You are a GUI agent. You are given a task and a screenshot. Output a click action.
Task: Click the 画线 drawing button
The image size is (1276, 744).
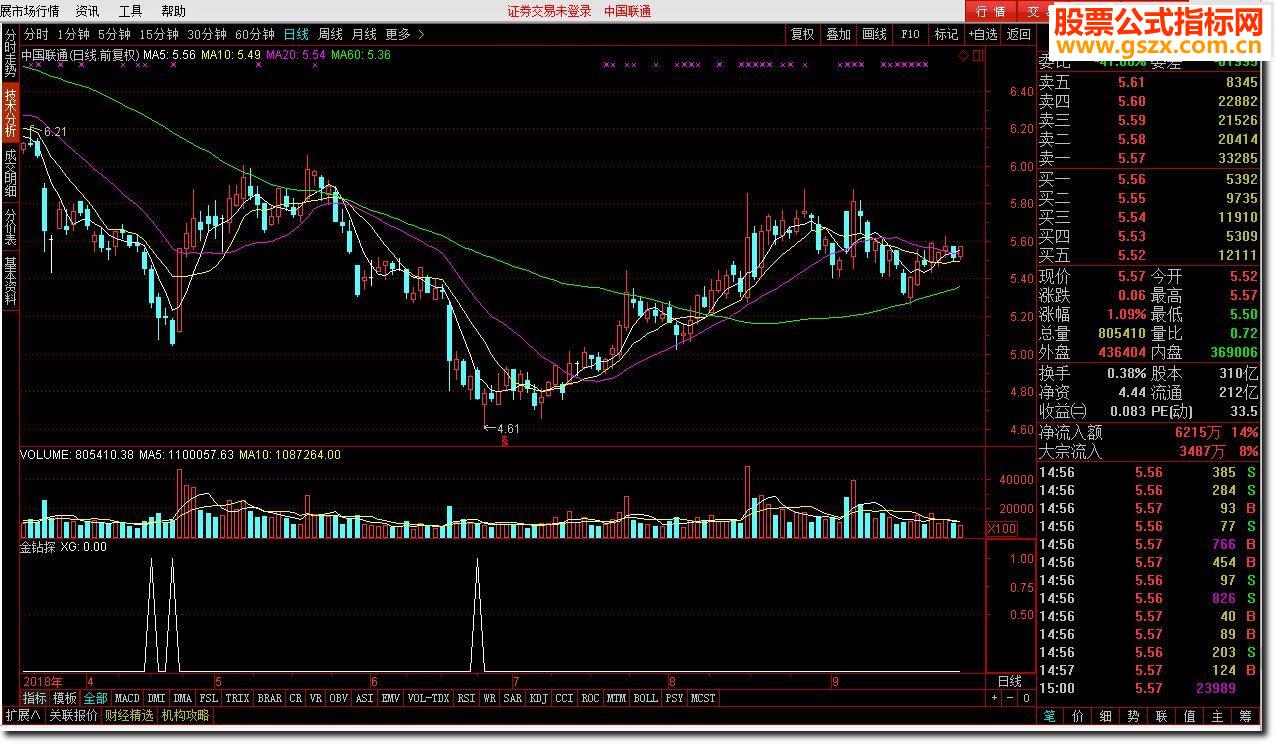874,34
